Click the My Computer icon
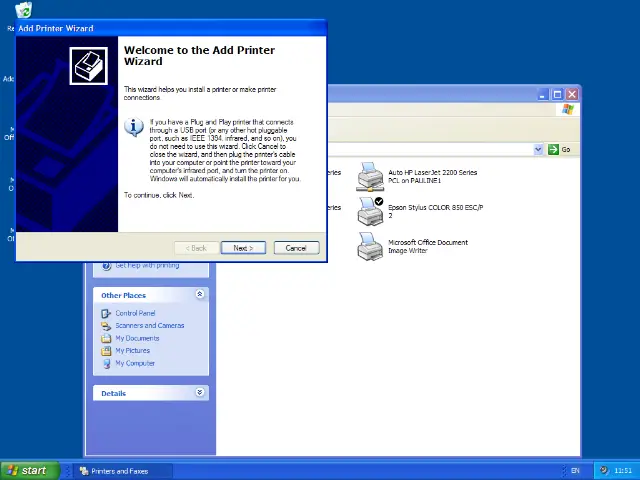Screen dimensions: 640x480 click(106, 364)
